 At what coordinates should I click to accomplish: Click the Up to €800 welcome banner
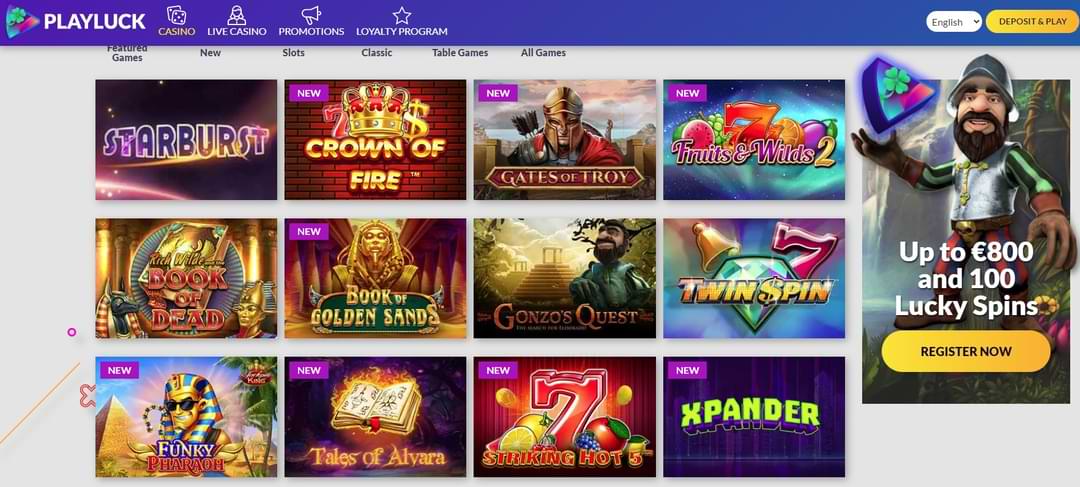click(966, 241)
